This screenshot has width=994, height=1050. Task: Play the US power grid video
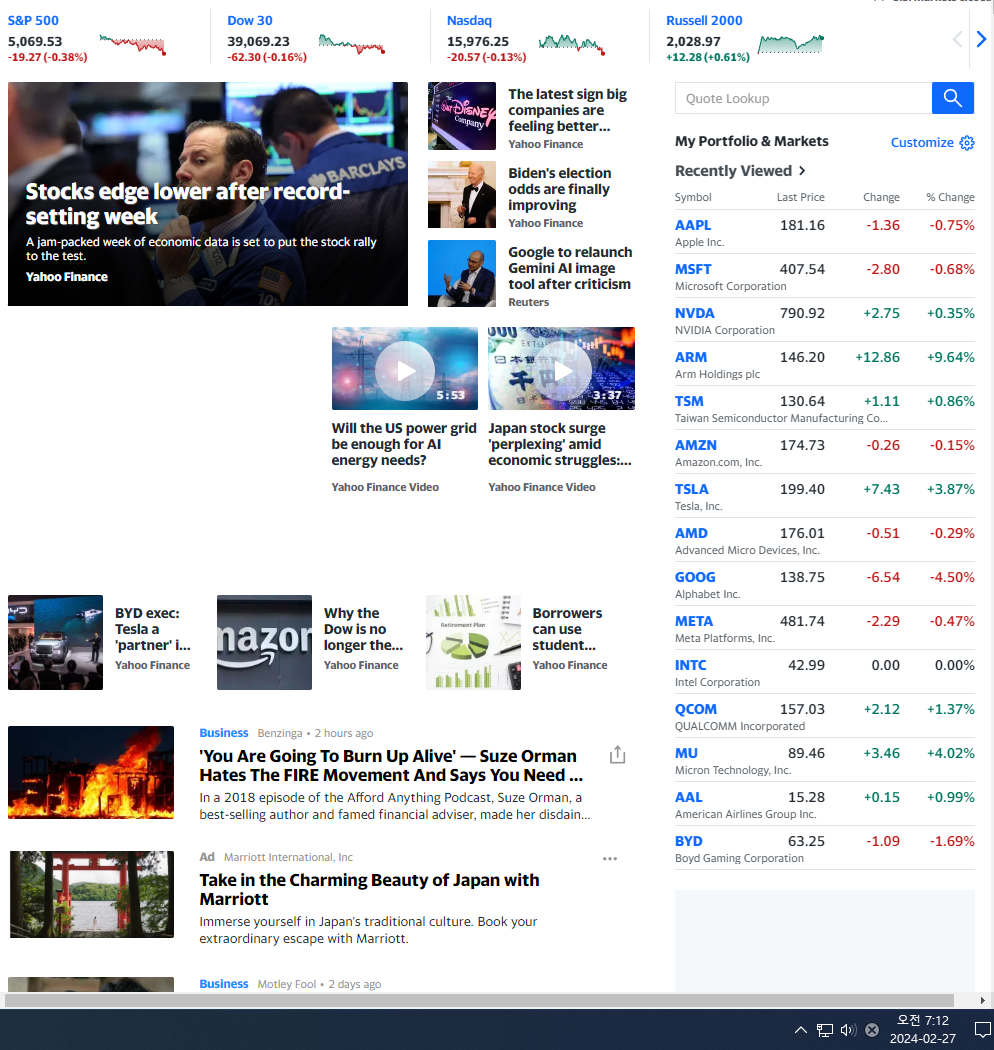pyautogui.click(x=405, y=370)
